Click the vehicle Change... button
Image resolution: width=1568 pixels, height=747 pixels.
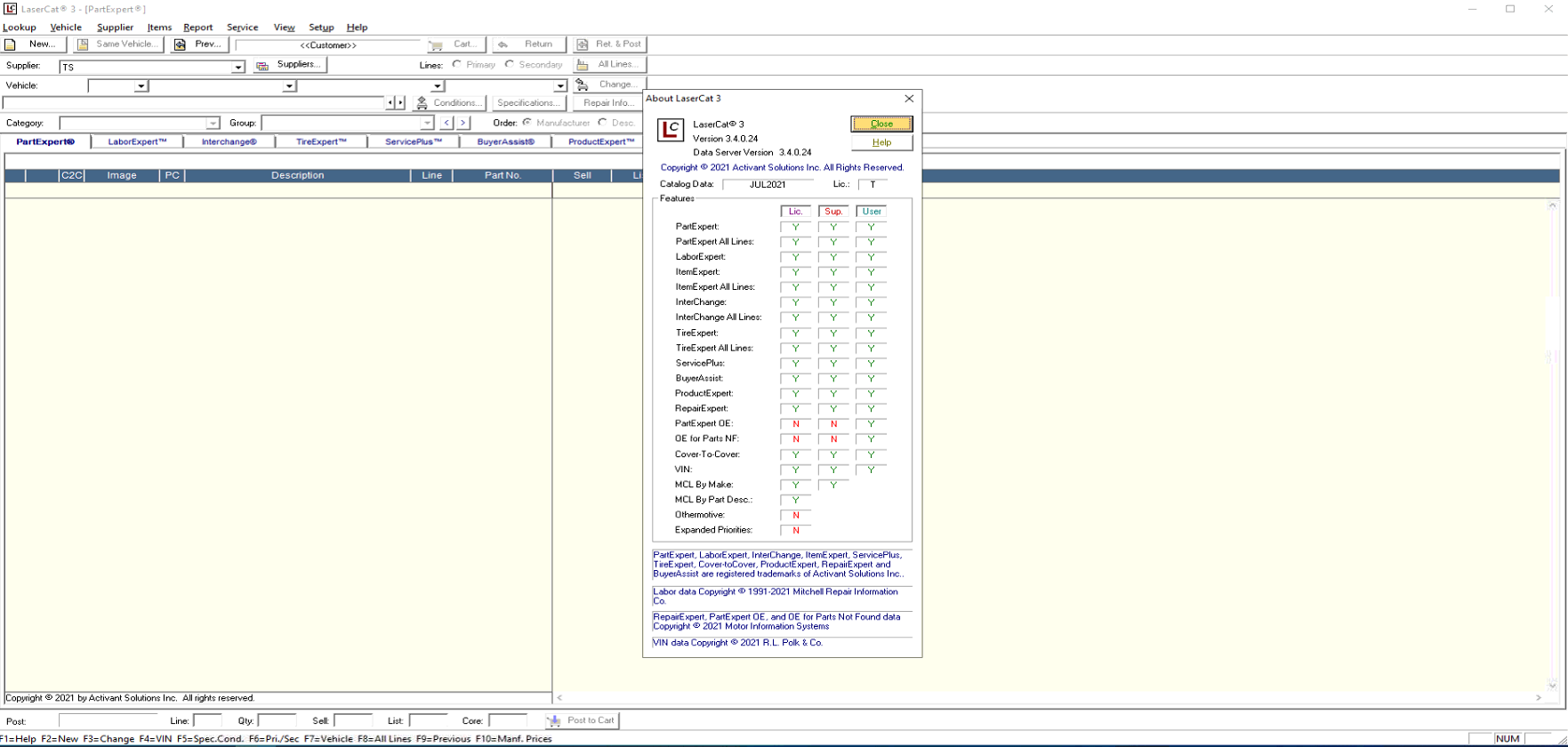coord(609,84)
